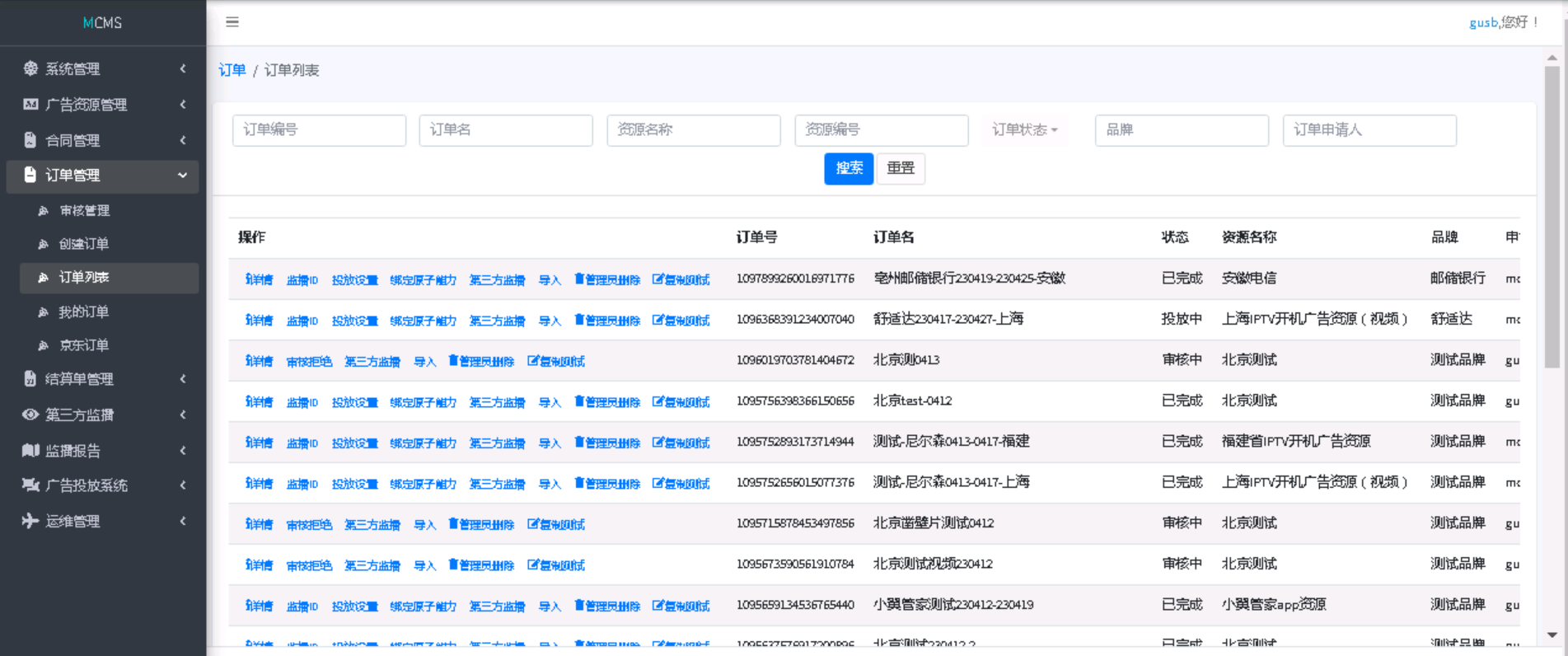Select 订单列表 submenu item
The height and width of the screenshot is (656, 1568).
tap(109, 278)
